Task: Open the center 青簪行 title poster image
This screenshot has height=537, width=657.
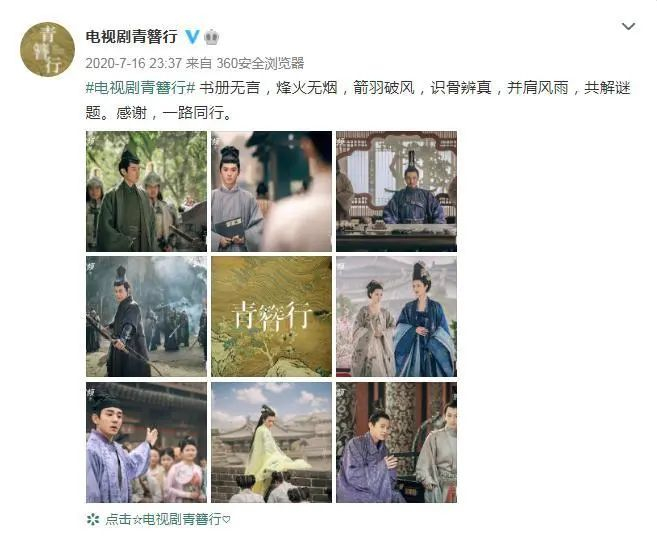Action: 272,317
